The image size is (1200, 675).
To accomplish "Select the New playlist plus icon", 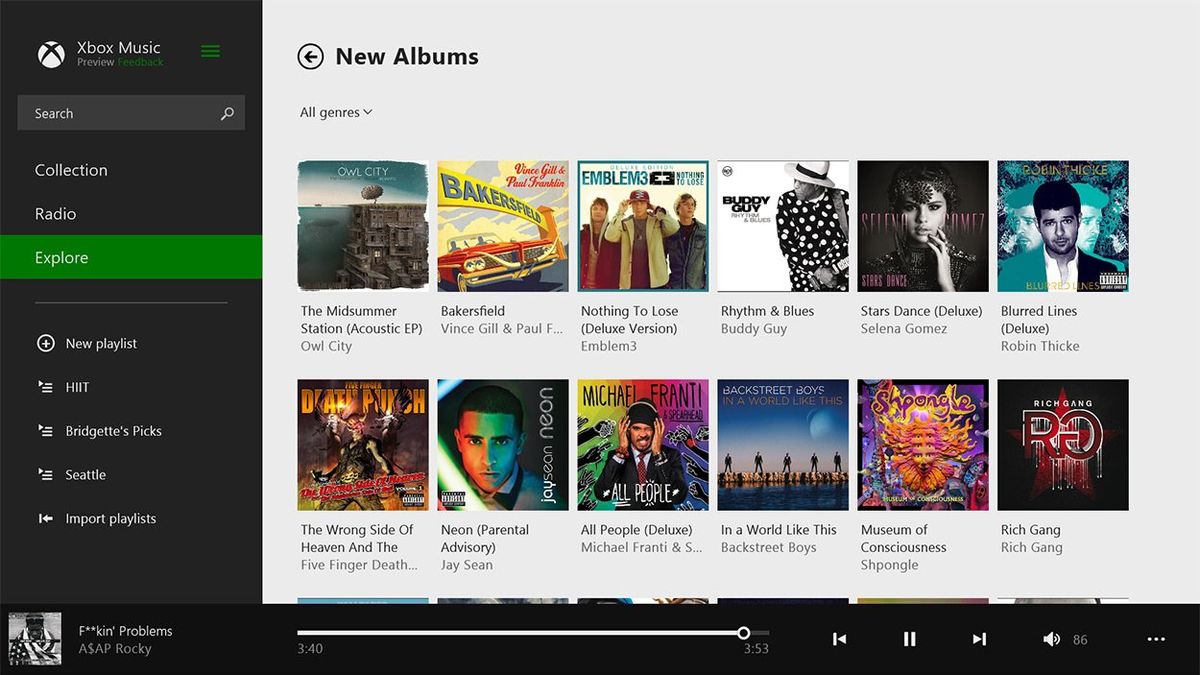I will pyautogui.click(x=46, y=343).
